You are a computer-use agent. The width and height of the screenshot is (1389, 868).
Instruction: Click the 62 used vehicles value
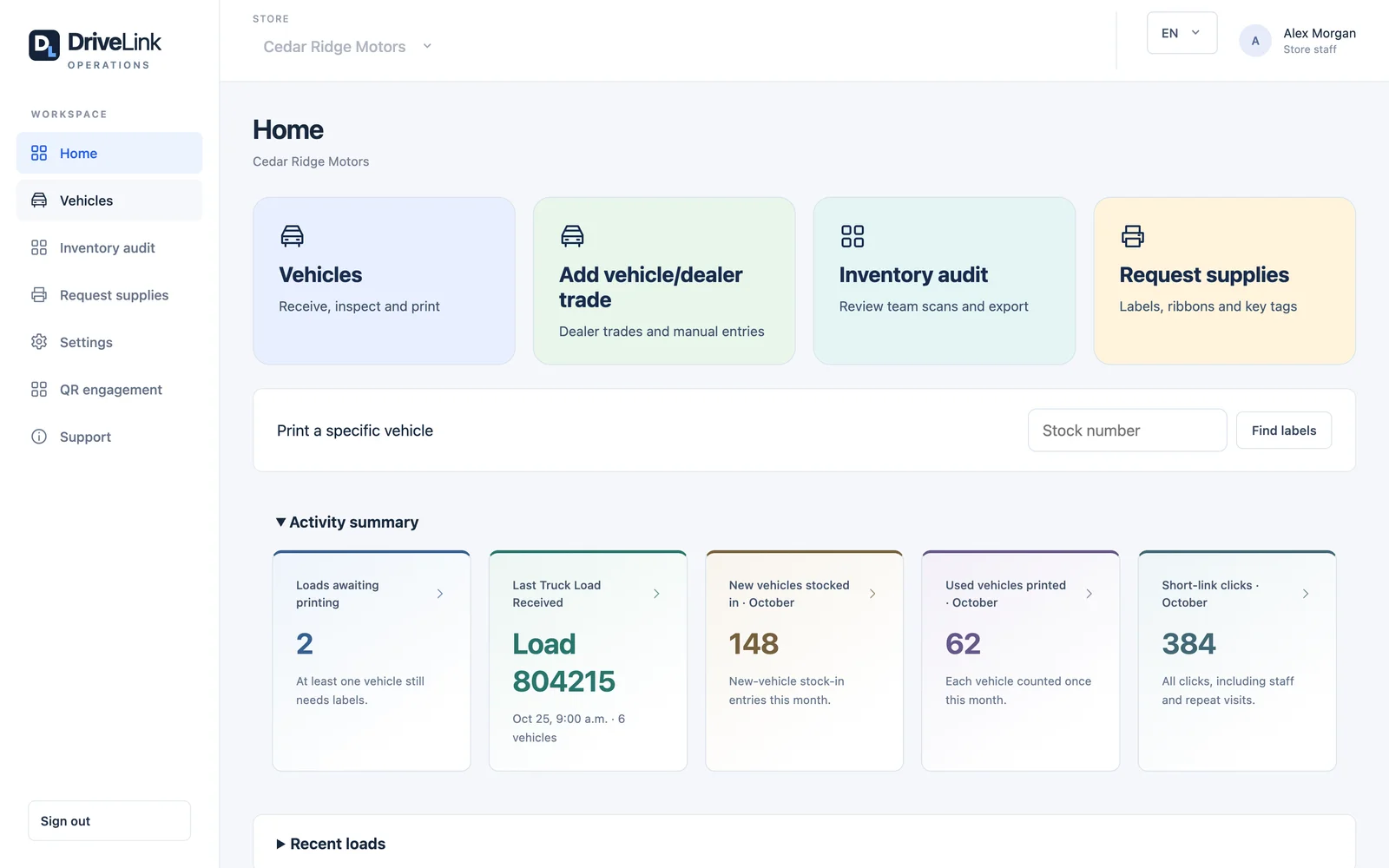(963, 644)
